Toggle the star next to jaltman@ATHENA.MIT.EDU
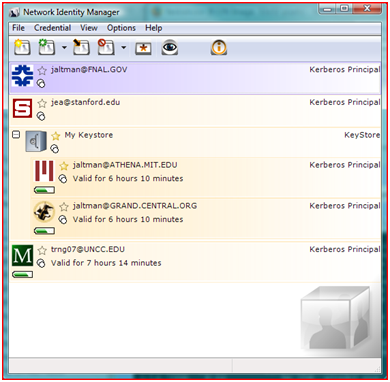The image size is (390, 382). click(x=64, y=165)
